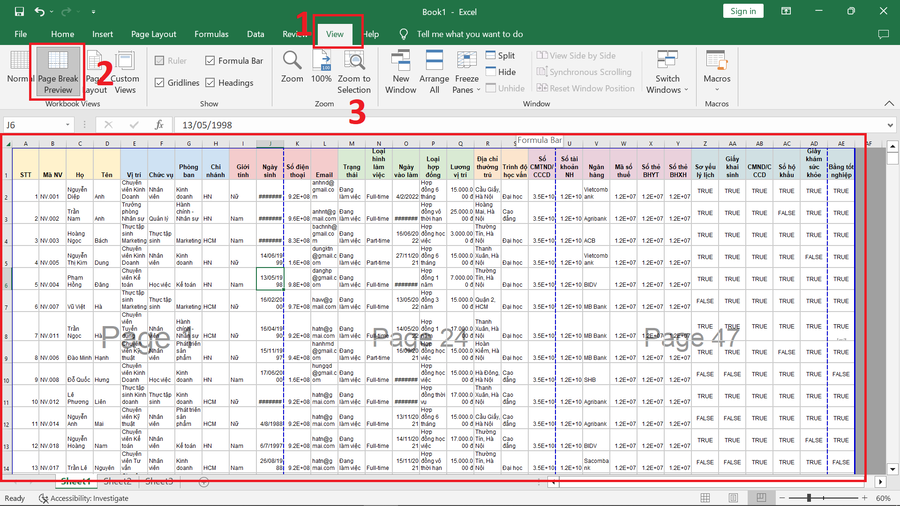Split the worksheet window
Screen dimensions: 900x506
[x=501, y=56]
